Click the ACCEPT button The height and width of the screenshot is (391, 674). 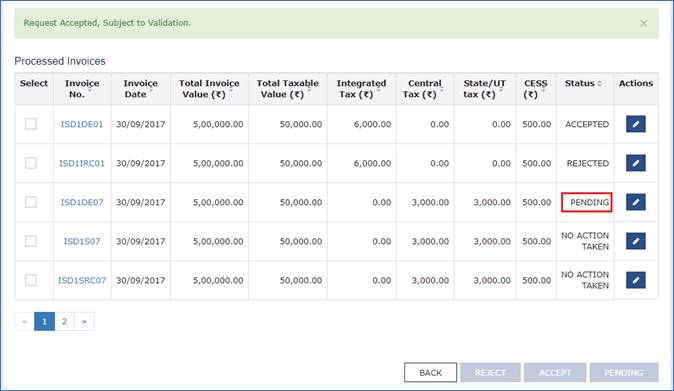pos(555,373)
